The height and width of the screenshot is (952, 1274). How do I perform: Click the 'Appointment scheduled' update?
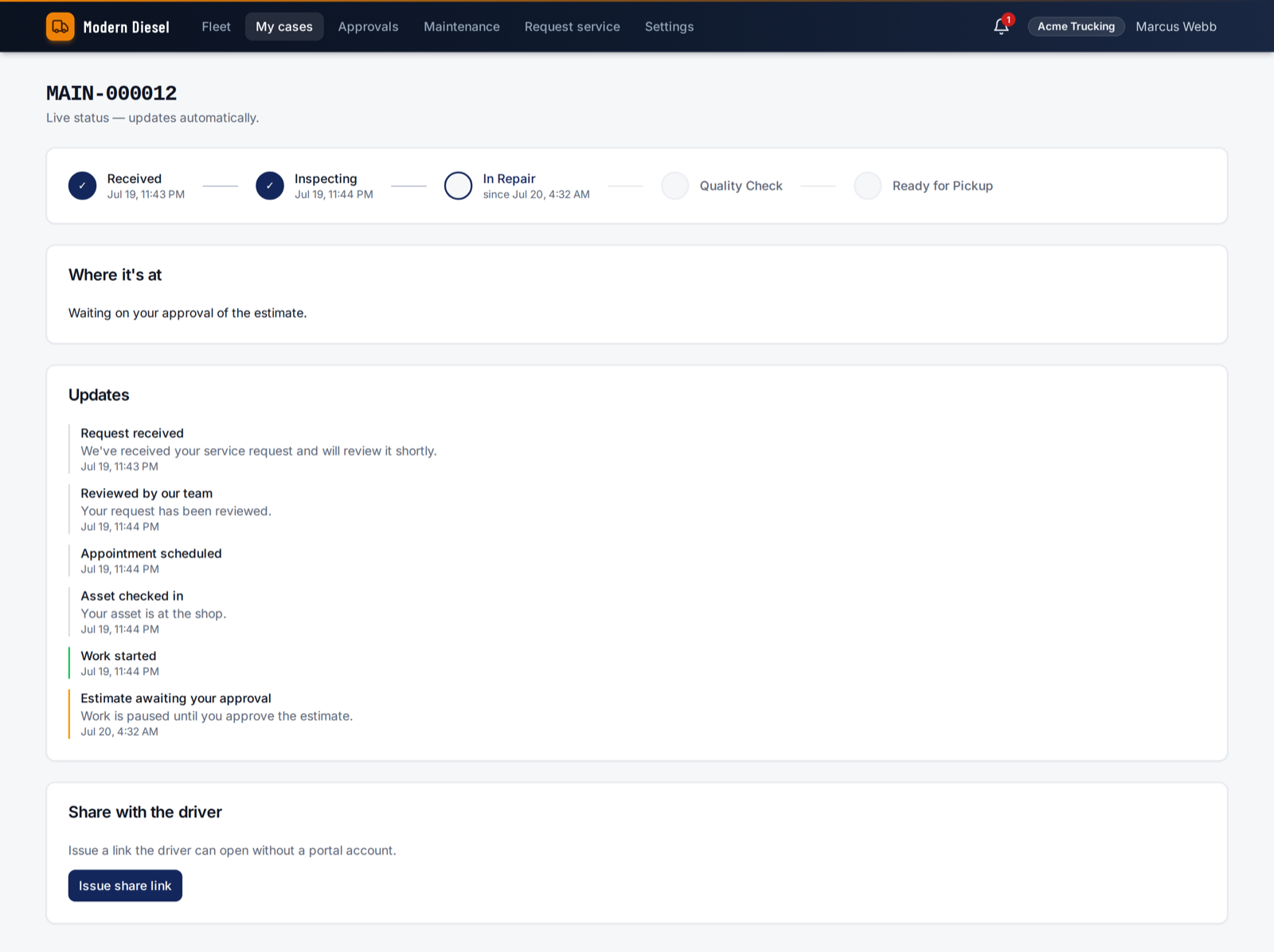point(151,553)
